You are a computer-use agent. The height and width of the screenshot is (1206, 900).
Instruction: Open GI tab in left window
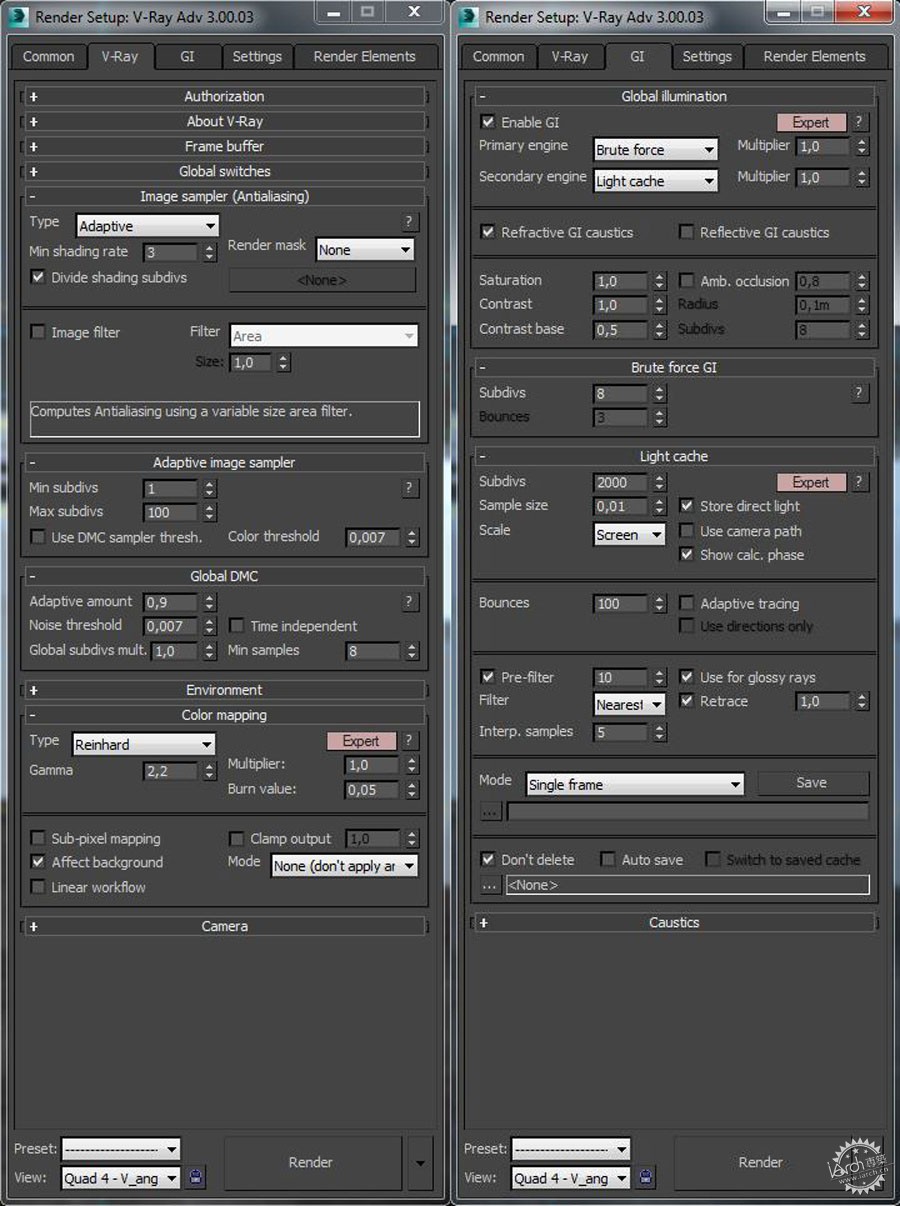[x=188, y=57]
